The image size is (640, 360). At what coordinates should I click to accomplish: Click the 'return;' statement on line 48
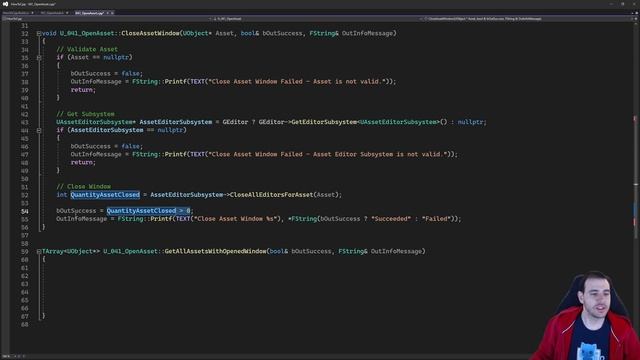(x=83, y=162)
